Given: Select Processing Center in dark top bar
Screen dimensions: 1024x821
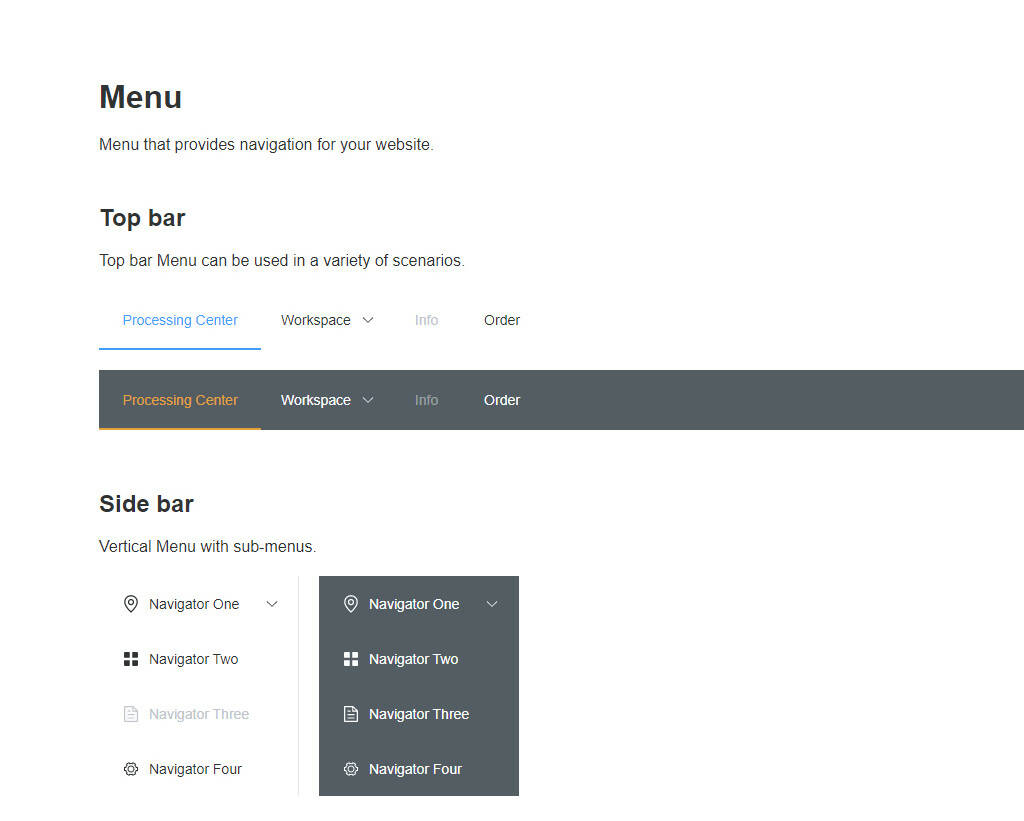Looking at the screenshot, I should pos(180,400).
